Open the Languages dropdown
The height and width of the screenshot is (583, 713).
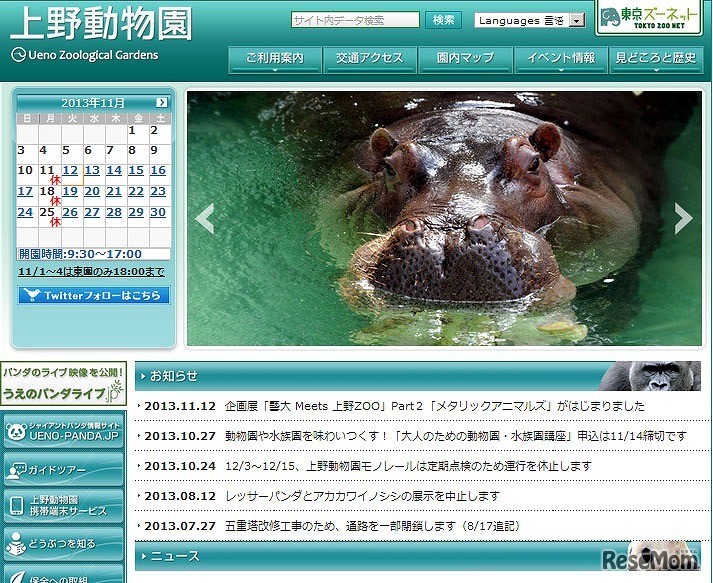pyautogui.click(x=529, y=20)
